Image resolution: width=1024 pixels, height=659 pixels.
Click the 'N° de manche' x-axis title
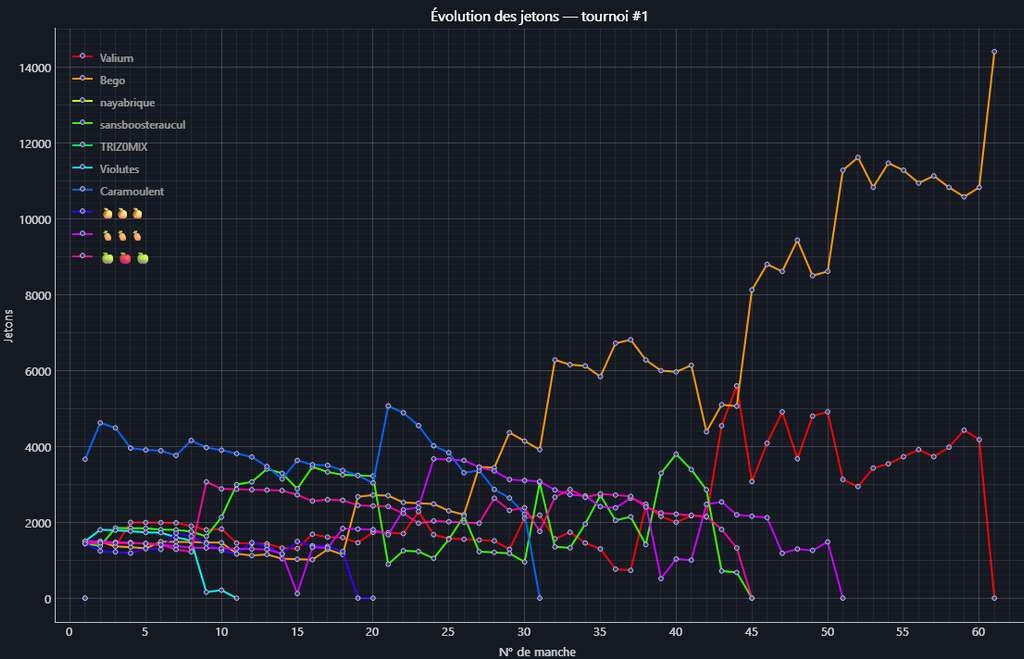click(537, 651)
